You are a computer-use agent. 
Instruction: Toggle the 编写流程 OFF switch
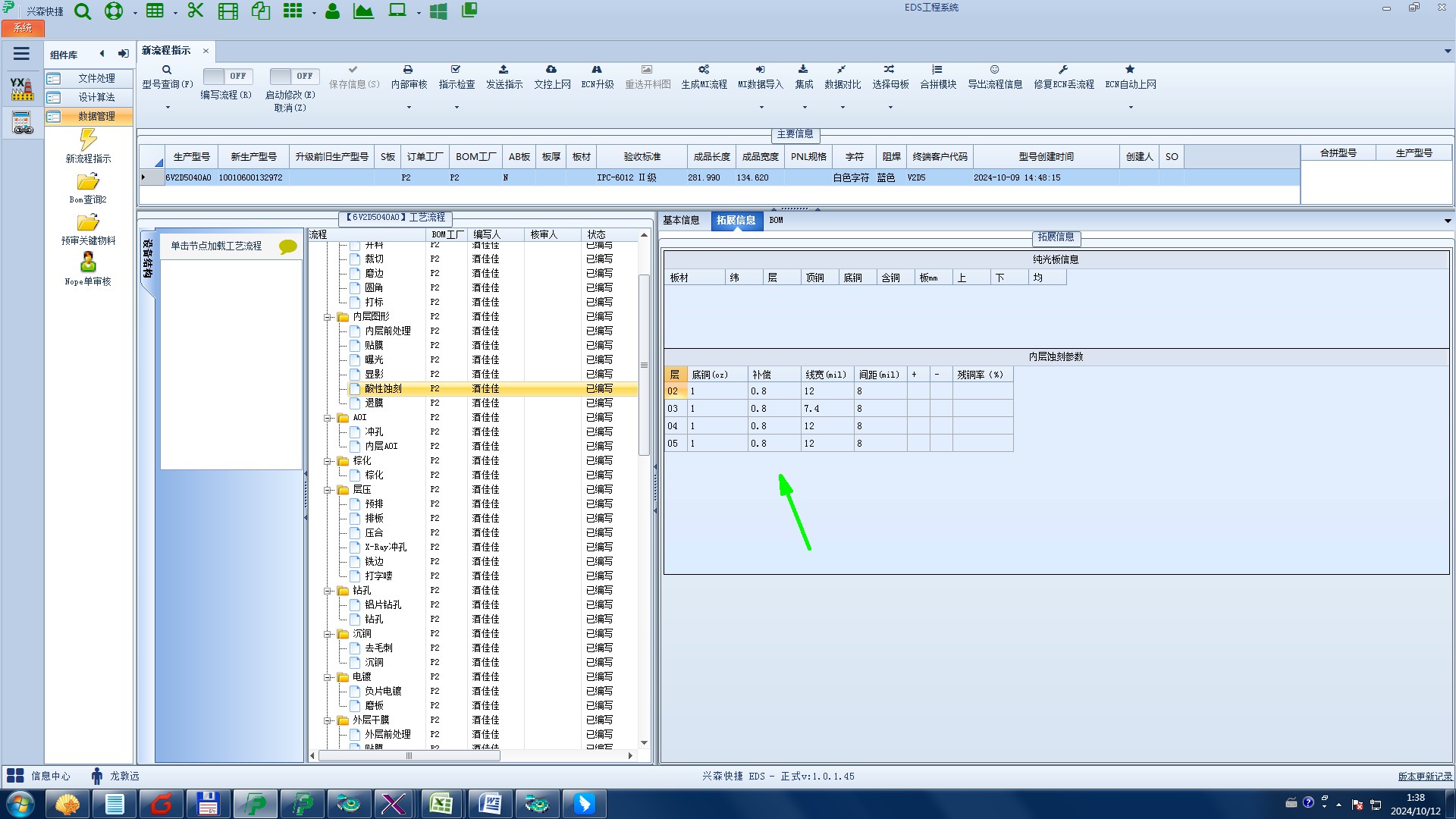tap(227, 76)
